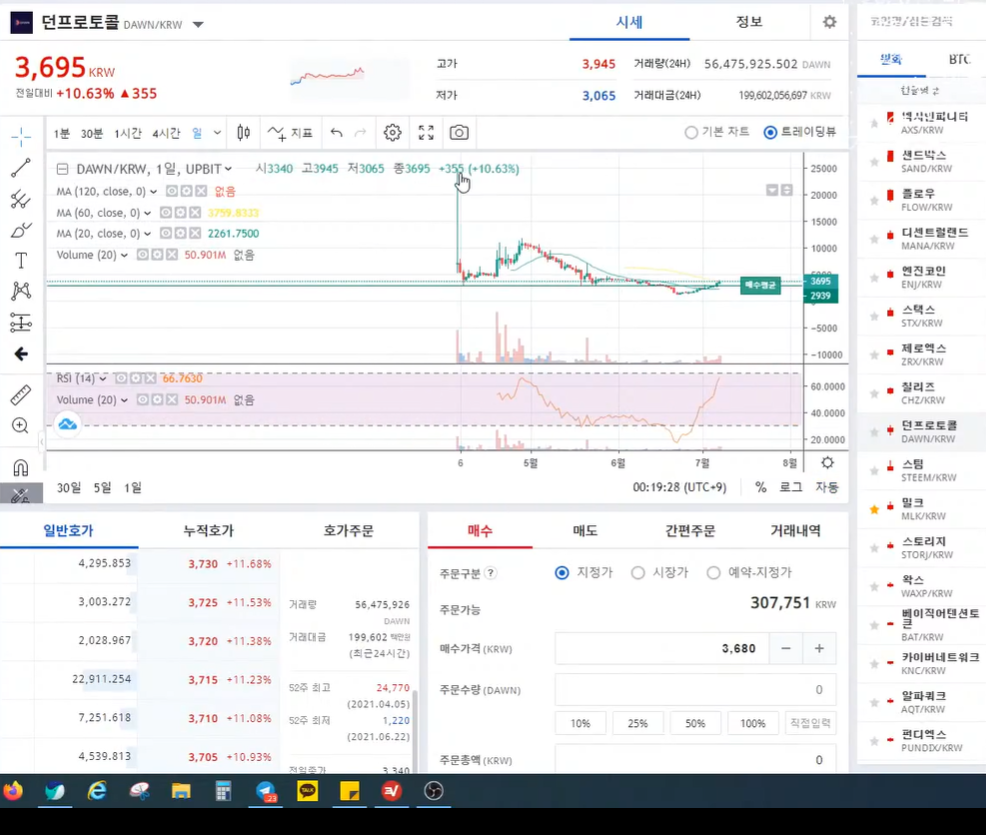The height and width of the screenshot is (835, 986).
Task: Open the 누적호가 tab
Action: click(208, 531)
